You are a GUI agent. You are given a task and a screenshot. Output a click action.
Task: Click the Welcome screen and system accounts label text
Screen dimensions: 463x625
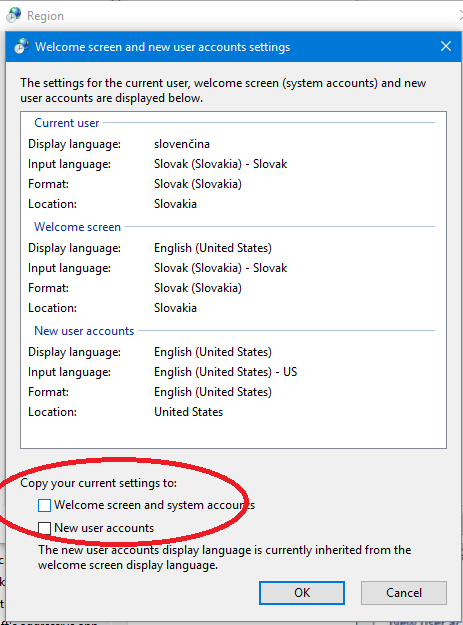tap(155, 505)
